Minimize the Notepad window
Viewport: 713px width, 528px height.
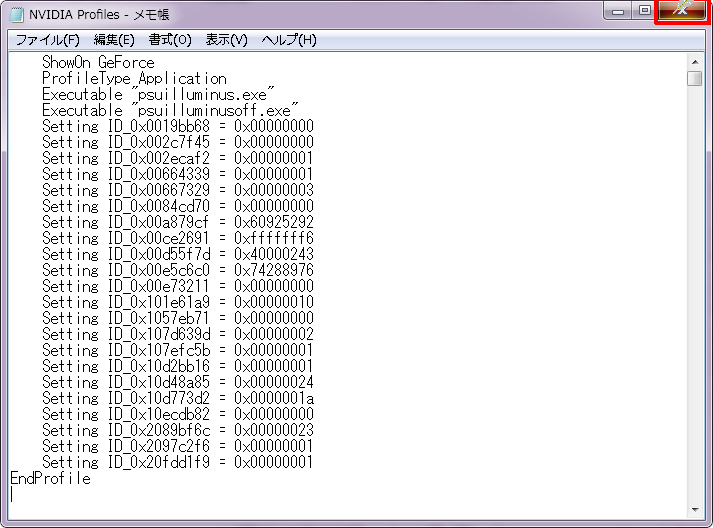(618, 11)
